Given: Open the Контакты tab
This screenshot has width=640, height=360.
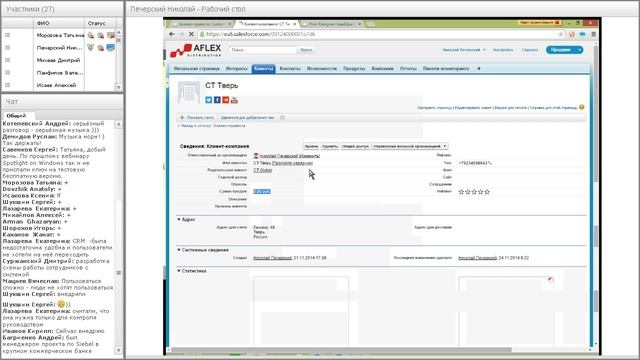Looking at the screenshot, I should pos(290,69).
